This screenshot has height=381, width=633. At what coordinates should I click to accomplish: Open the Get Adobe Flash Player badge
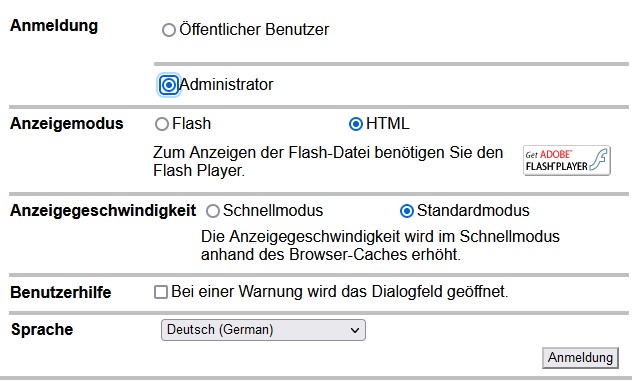click(x=567, y=161)
